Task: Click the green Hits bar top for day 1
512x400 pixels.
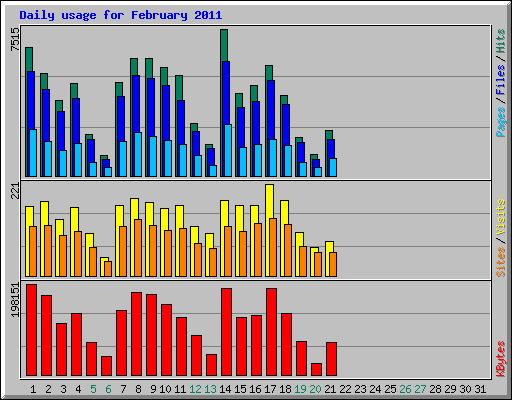Action: 29,59
